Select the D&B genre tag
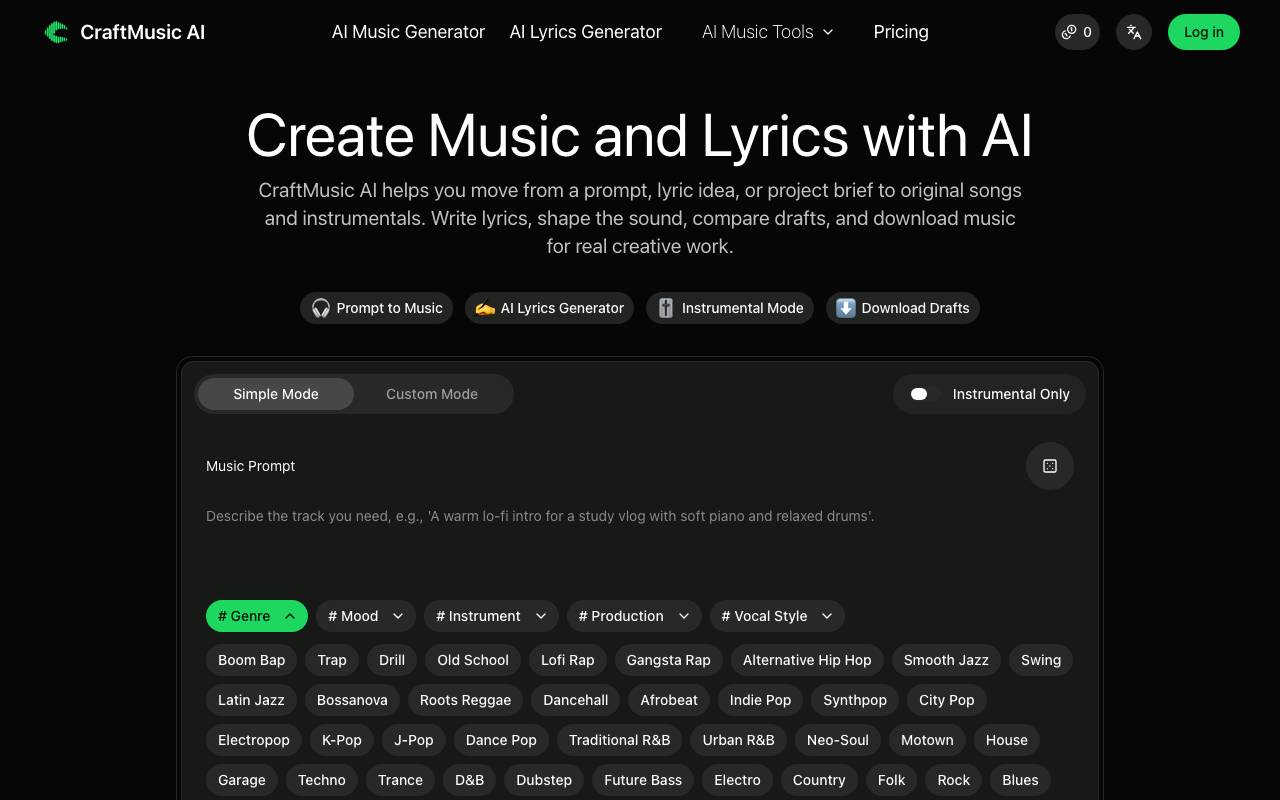The image size is (1280, 800). [x=469, y=780]
